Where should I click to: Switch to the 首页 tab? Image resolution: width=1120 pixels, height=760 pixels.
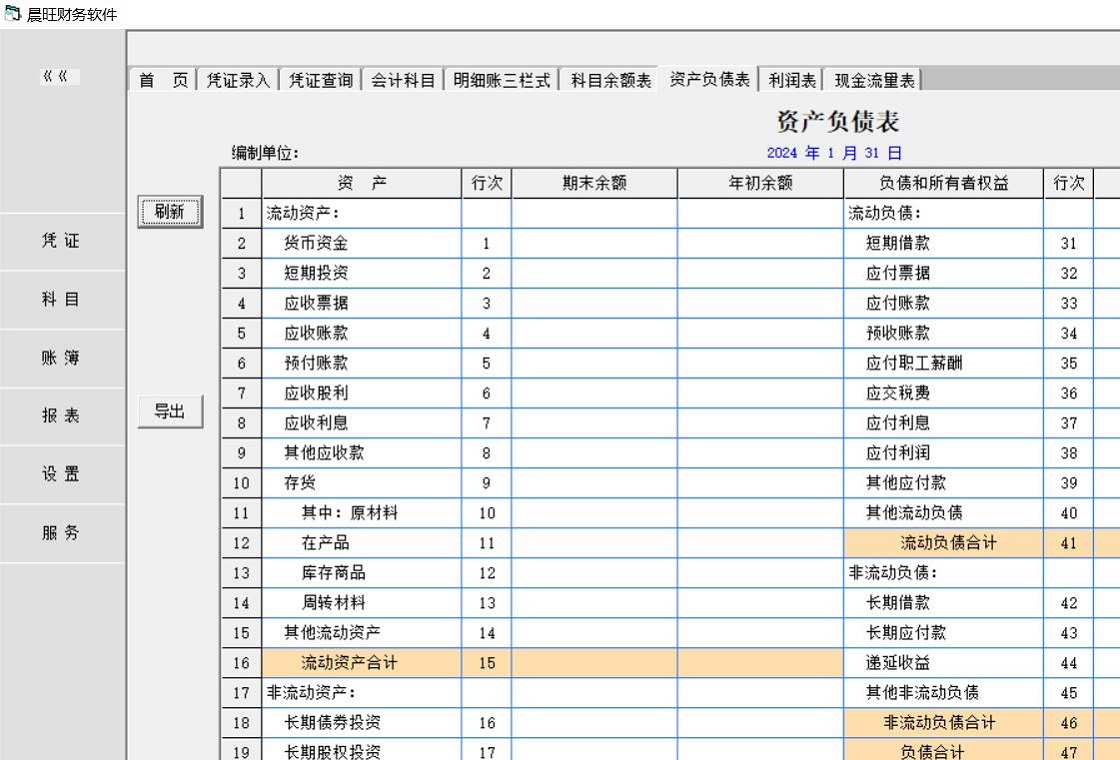(163, 80)
